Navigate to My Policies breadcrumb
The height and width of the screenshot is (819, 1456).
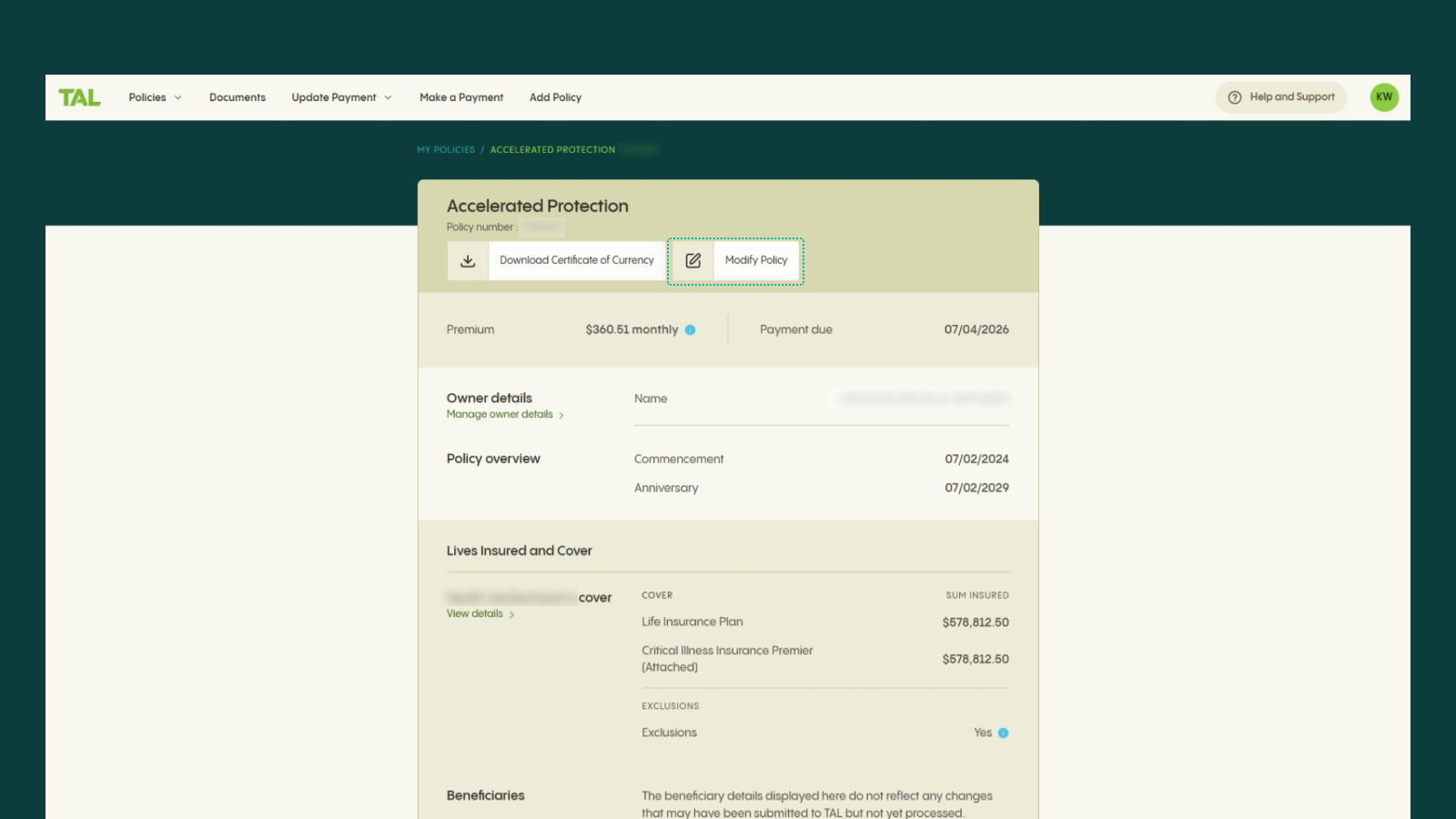tap(446, 150)
